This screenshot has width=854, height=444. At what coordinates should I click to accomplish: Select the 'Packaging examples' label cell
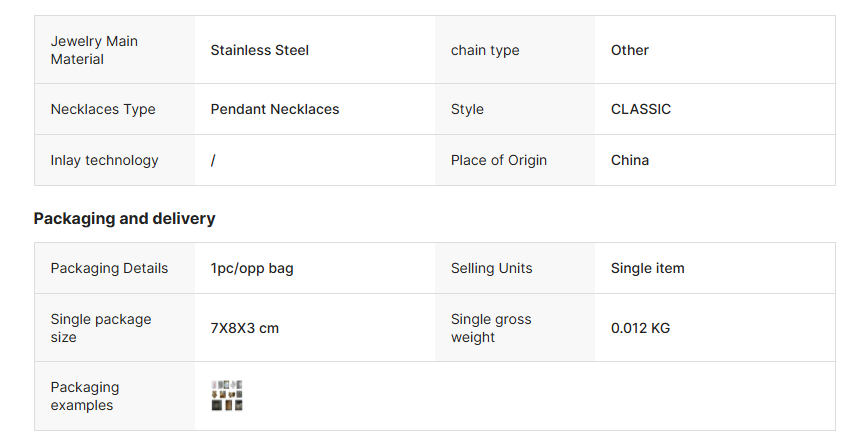pos(85,396)
